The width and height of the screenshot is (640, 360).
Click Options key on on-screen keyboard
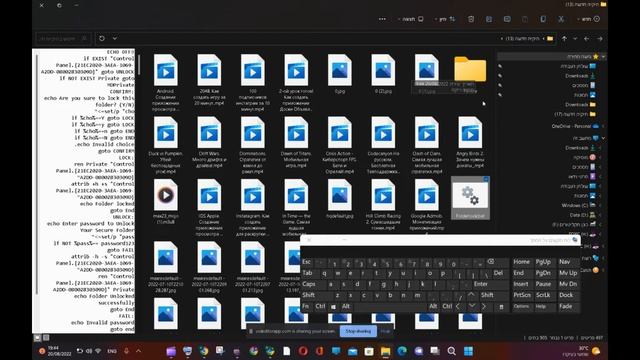pos(522,306)
